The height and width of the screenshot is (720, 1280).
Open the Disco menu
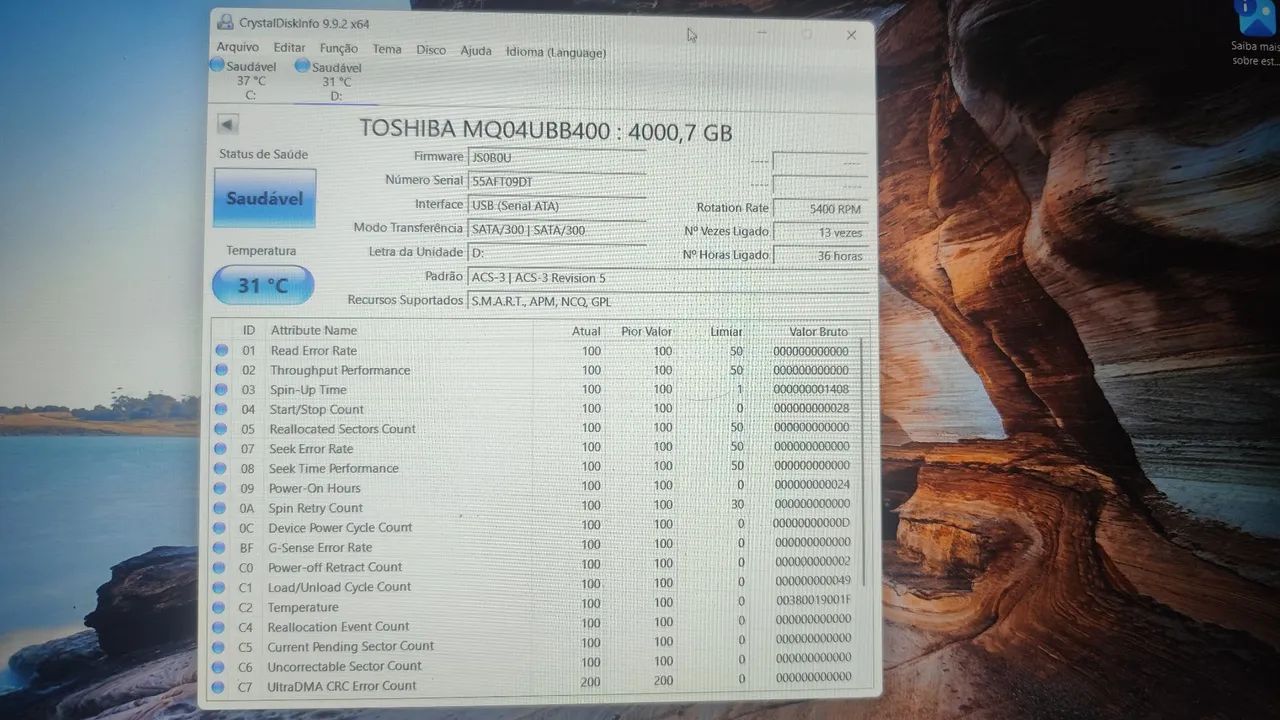(431, 50)
